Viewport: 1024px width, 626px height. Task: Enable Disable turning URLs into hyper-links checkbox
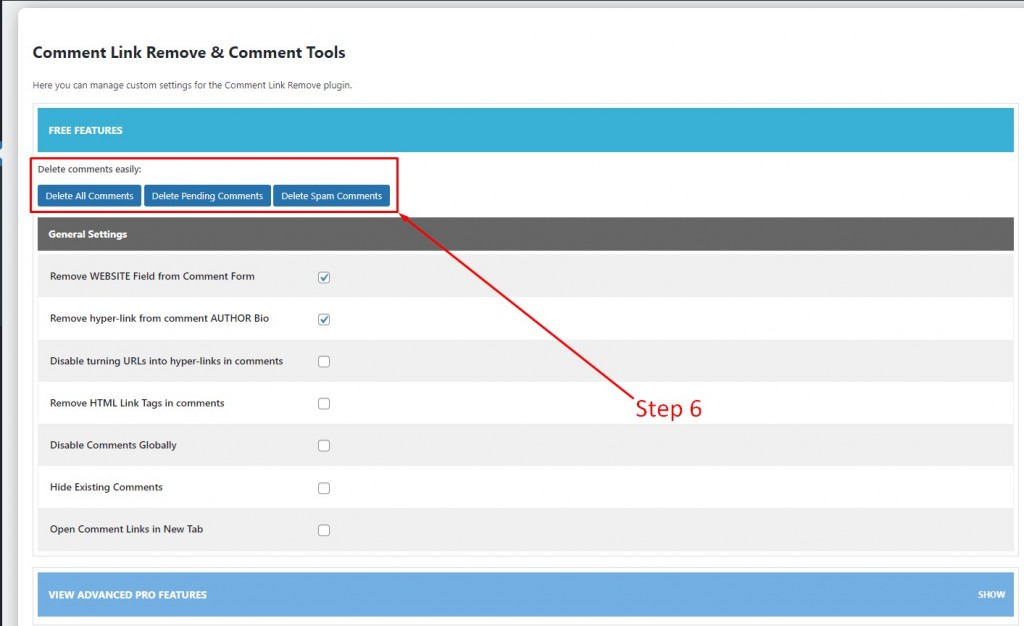(x=324, y=362)
